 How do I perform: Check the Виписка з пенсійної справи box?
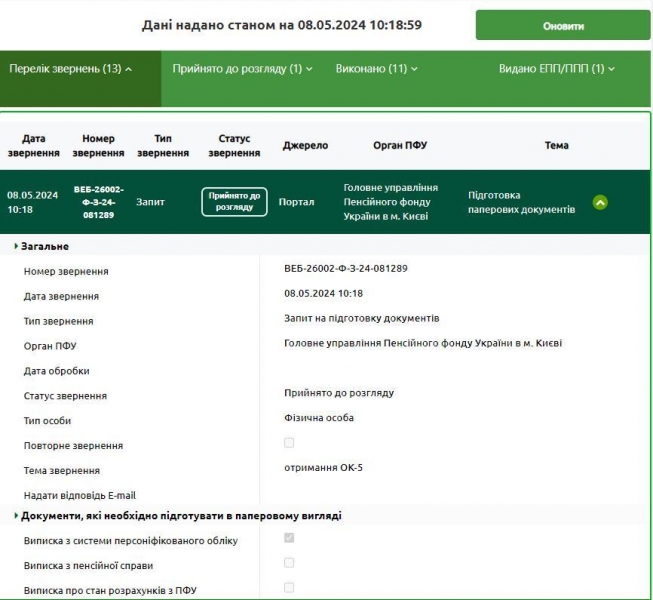coord(289,563)
